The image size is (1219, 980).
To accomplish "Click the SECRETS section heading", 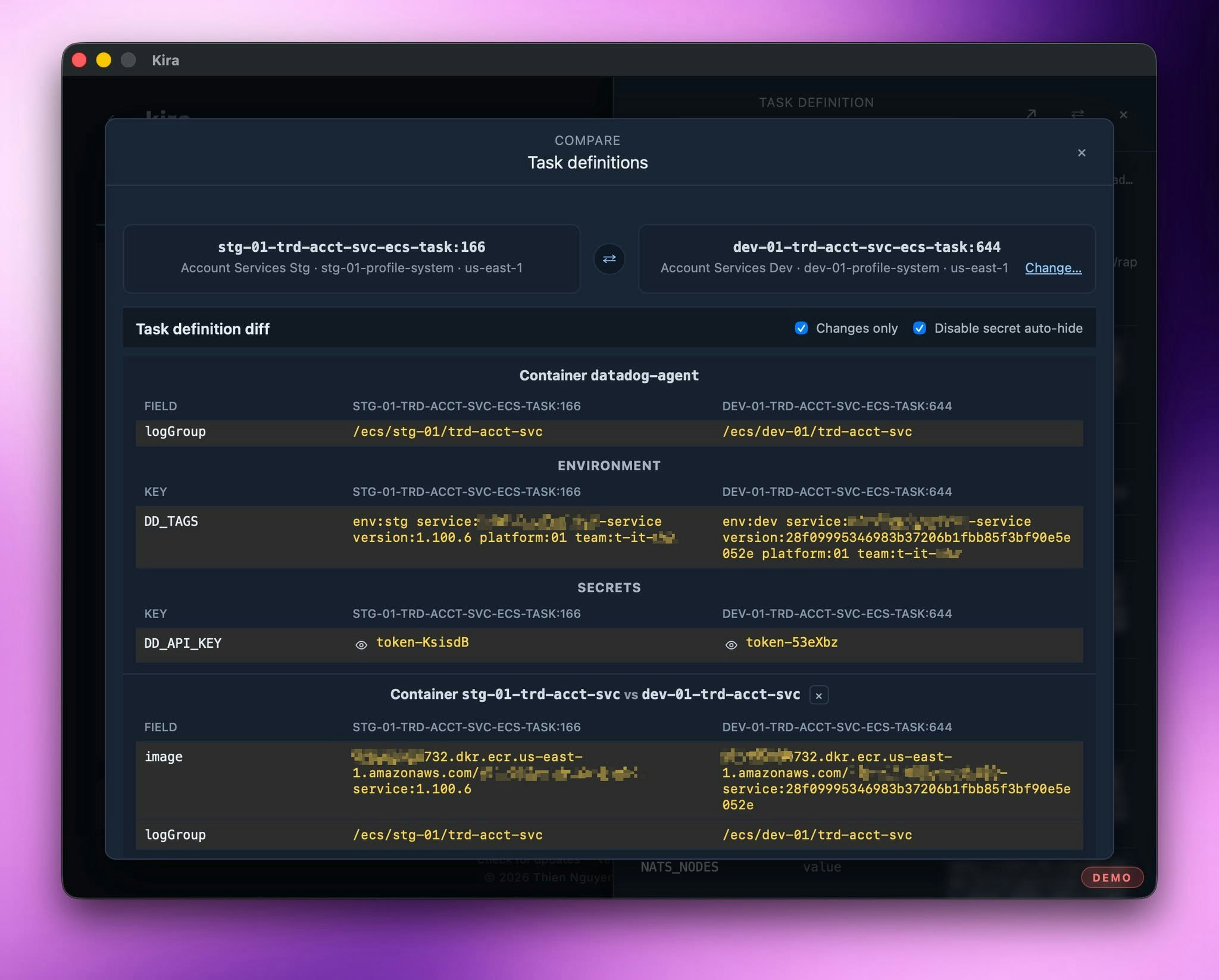I will point(609,588).
